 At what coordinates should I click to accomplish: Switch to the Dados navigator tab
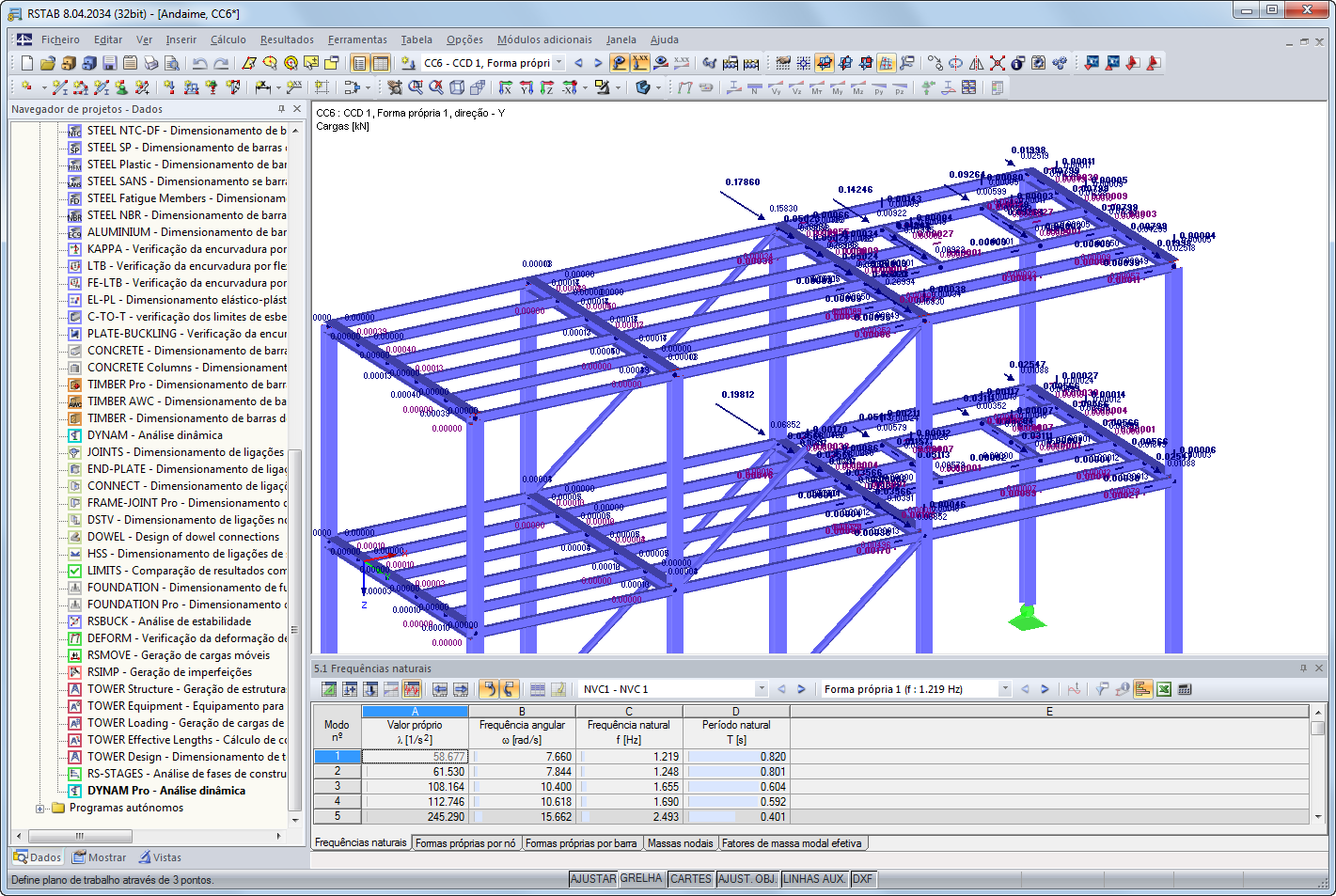pyautogui.click(x=38, y=857)
